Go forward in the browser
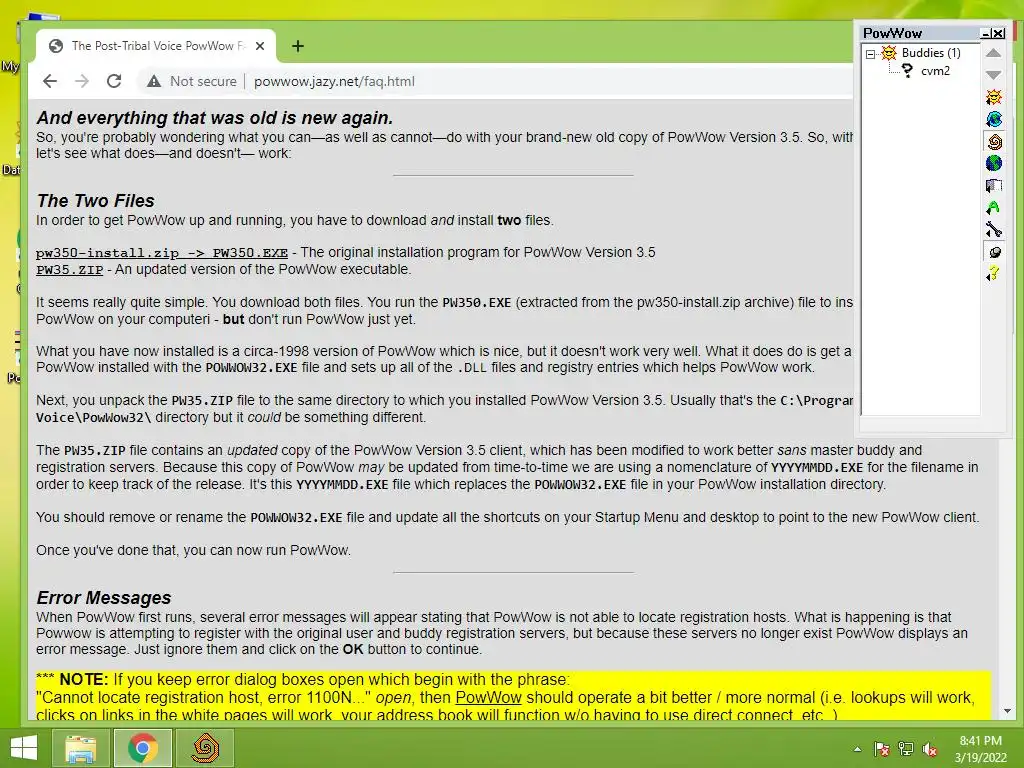Screen dimensions: 1024x768 click(x=82, y=81)
